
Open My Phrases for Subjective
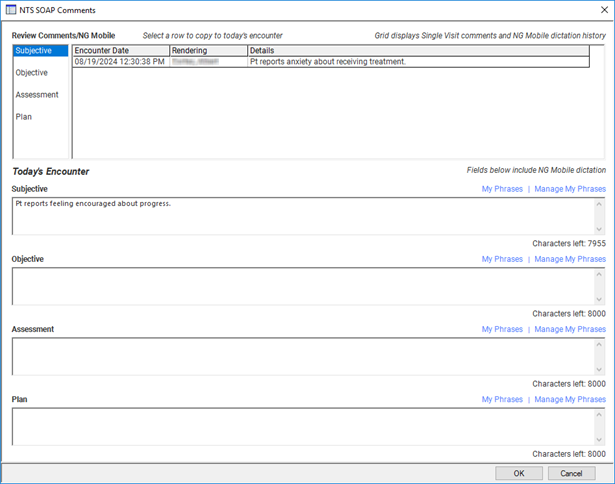pyautogui.click(x=502, y=189)
